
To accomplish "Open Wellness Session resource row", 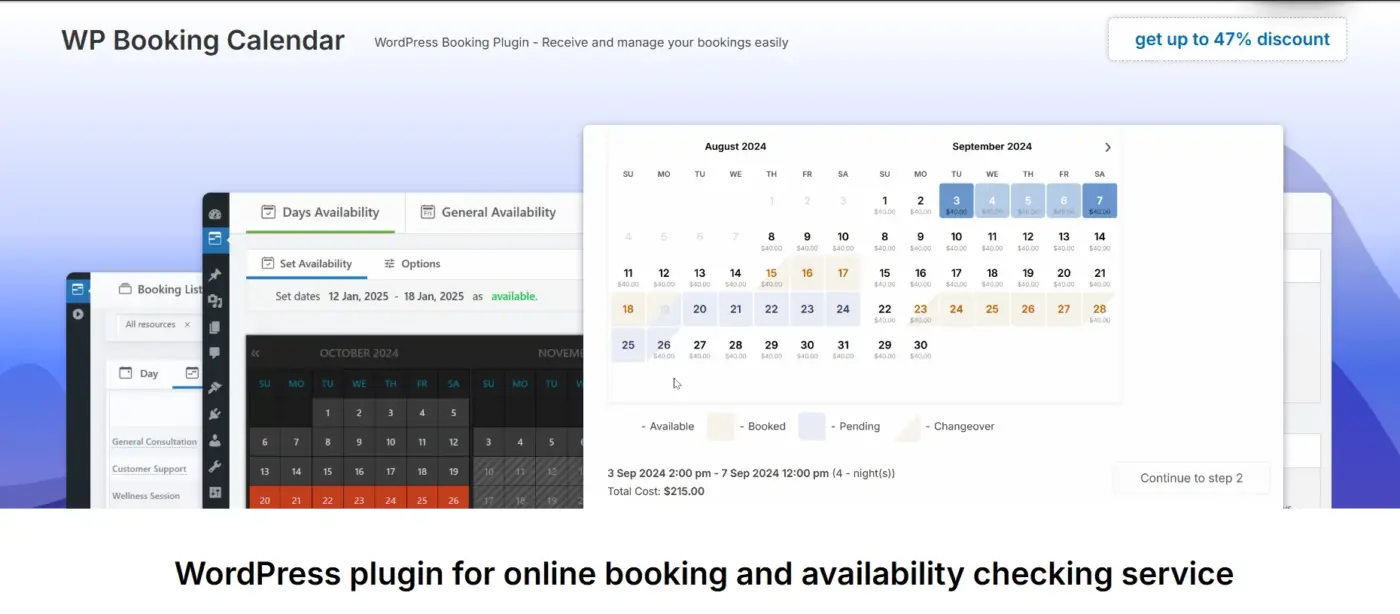I will pos(146,496).
